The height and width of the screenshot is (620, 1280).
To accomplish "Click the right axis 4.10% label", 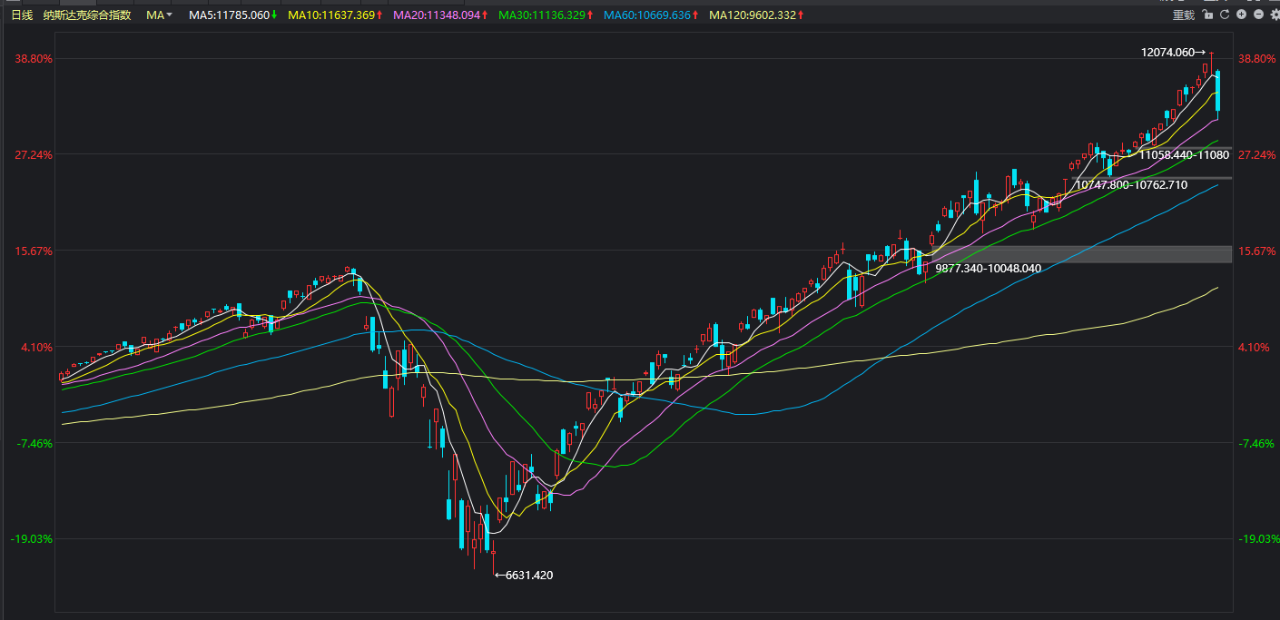I will 1254,347.
